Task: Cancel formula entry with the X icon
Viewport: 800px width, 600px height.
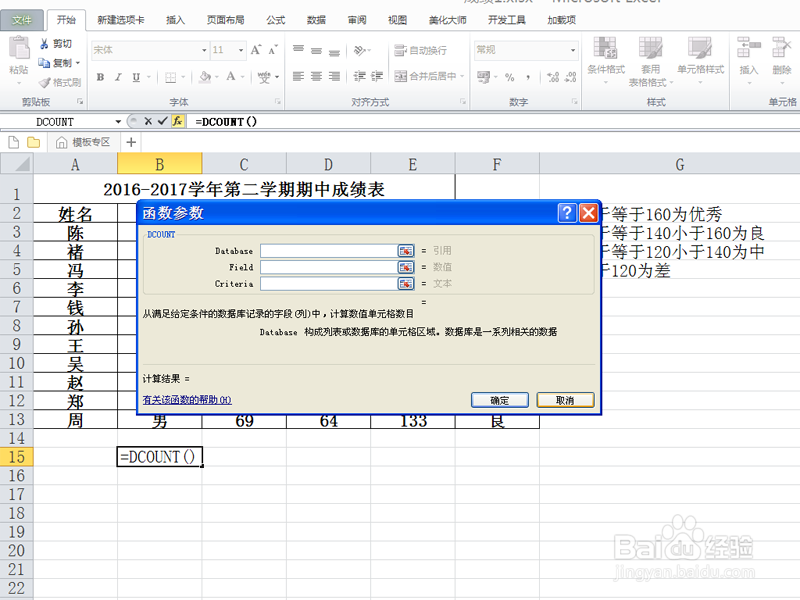Action: tap(146, 121)
